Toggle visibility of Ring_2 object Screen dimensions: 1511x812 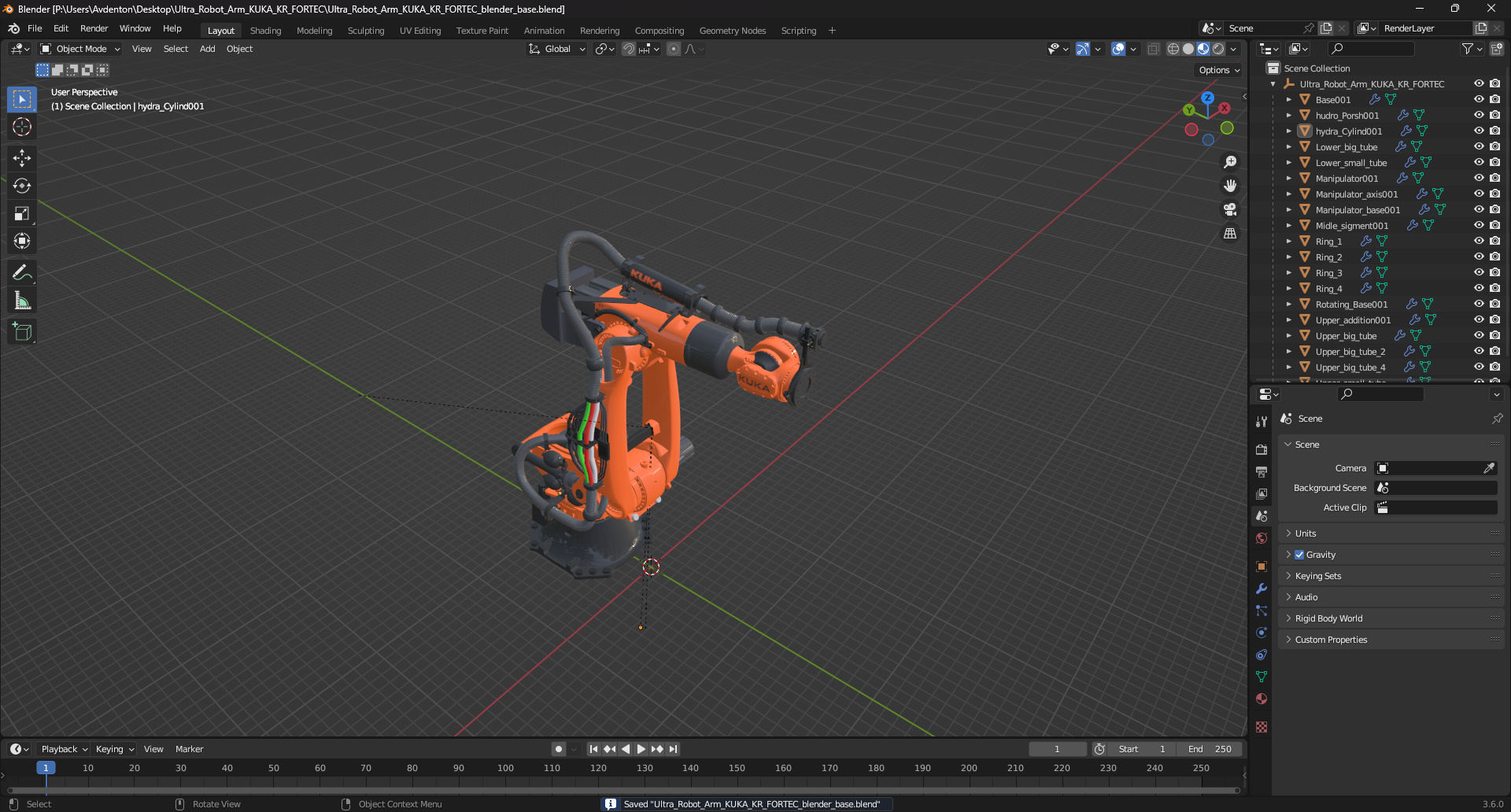(1479, 257)
